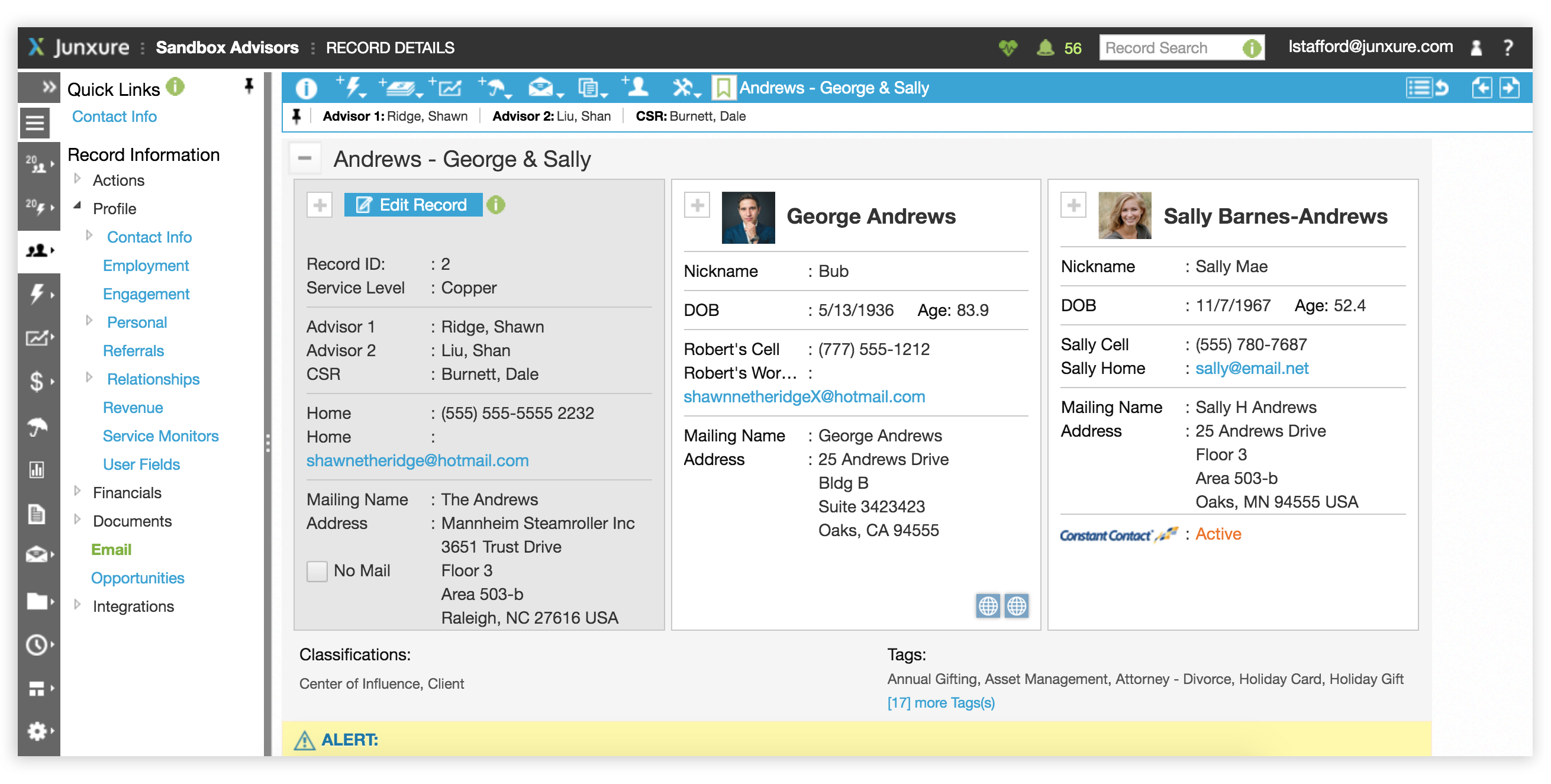Click the email envelope icon in the blue toolbar
This screenshot has height=784, width=1551.
(540, 88)
